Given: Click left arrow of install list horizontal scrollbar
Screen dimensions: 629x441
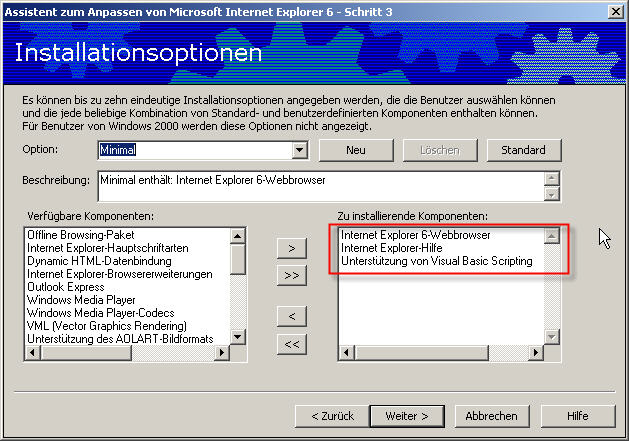Looking at the screenshot, I should [x=347, y=353].
